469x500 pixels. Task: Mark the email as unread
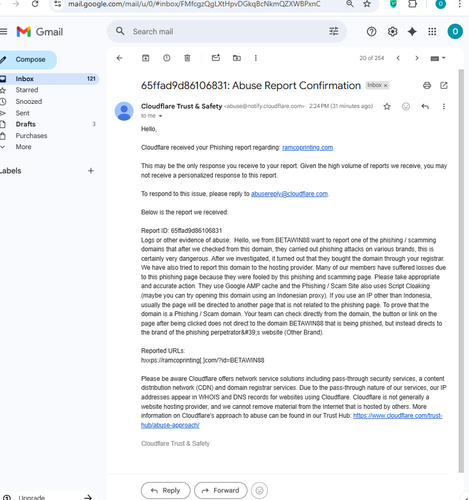pos(216,58)
